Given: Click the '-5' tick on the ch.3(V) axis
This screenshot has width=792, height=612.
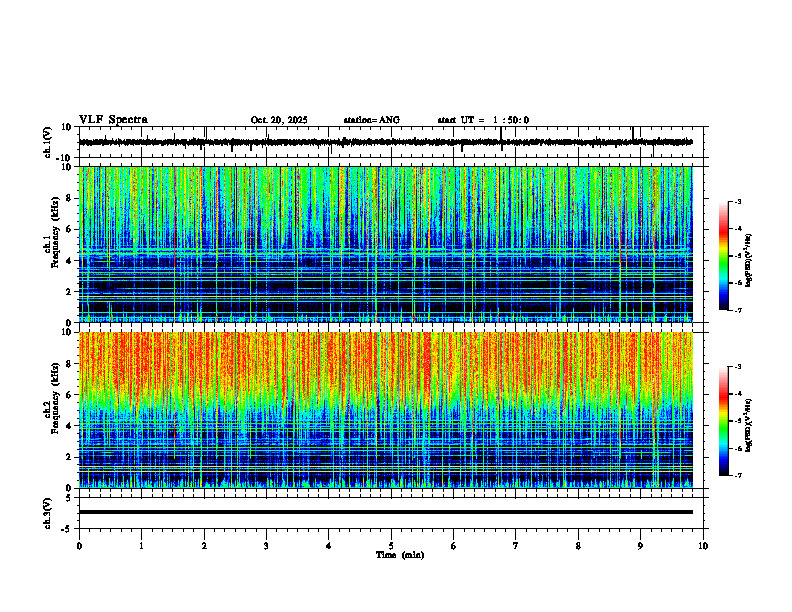Looking at the screenshot, I should [67, 529].
